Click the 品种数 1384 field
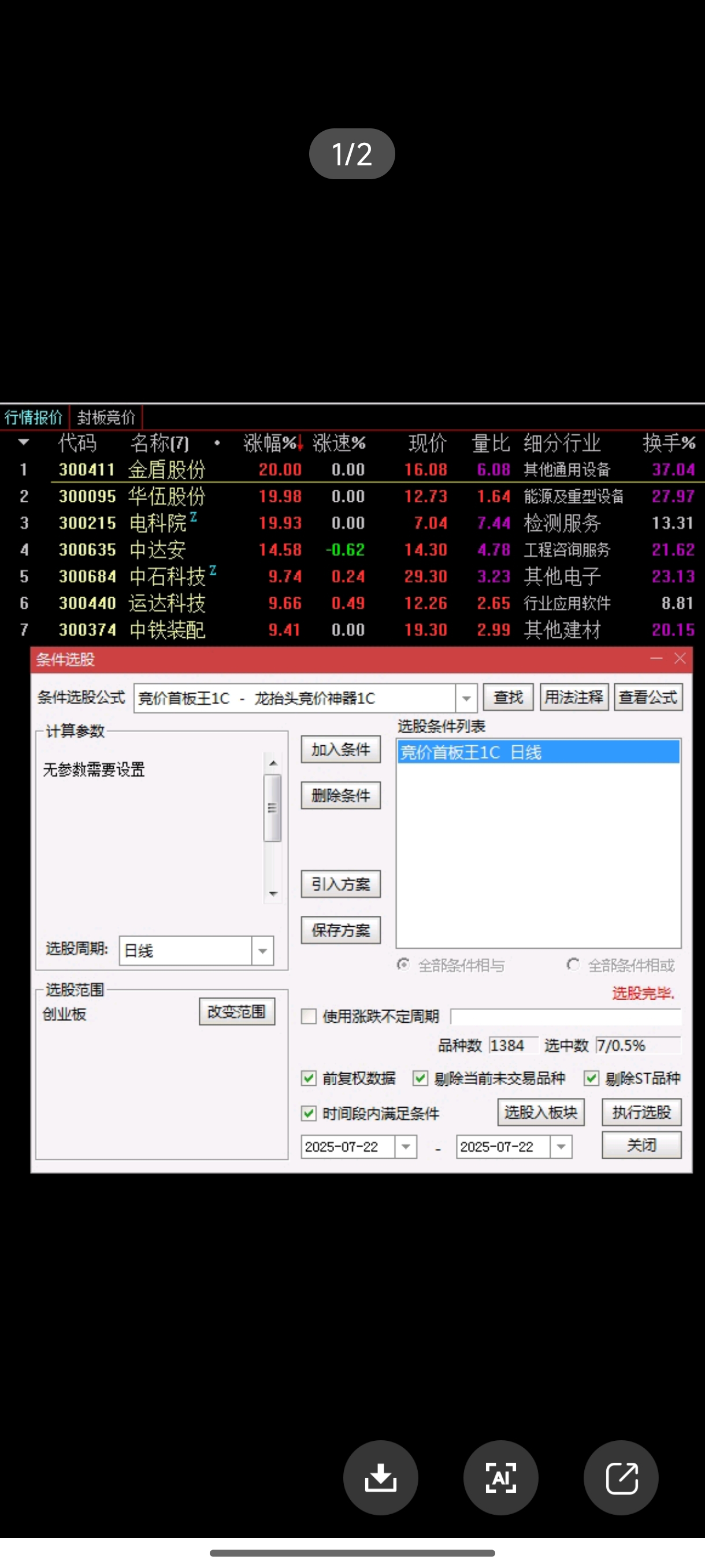This screenshot has height=1568, width=705. point(513,1046)
